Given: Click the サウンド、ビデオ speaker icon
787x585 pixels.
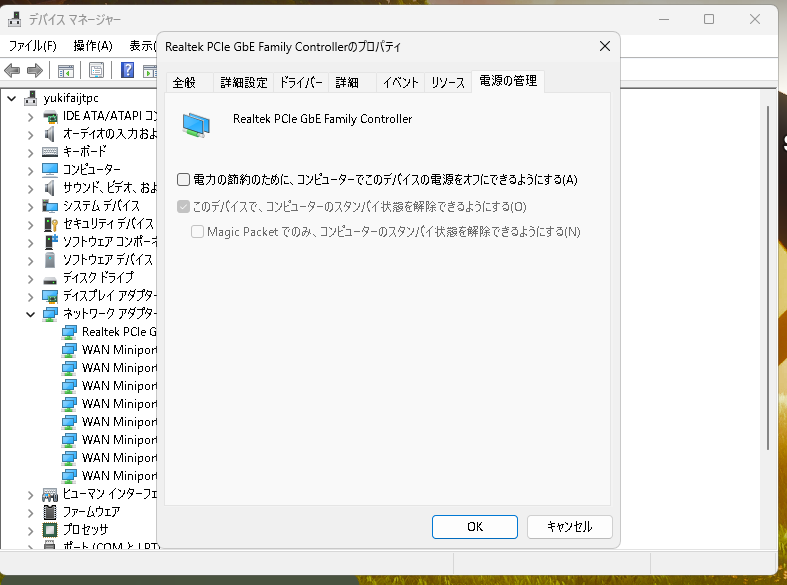Looking at the screenshot, I should (49, 188).
